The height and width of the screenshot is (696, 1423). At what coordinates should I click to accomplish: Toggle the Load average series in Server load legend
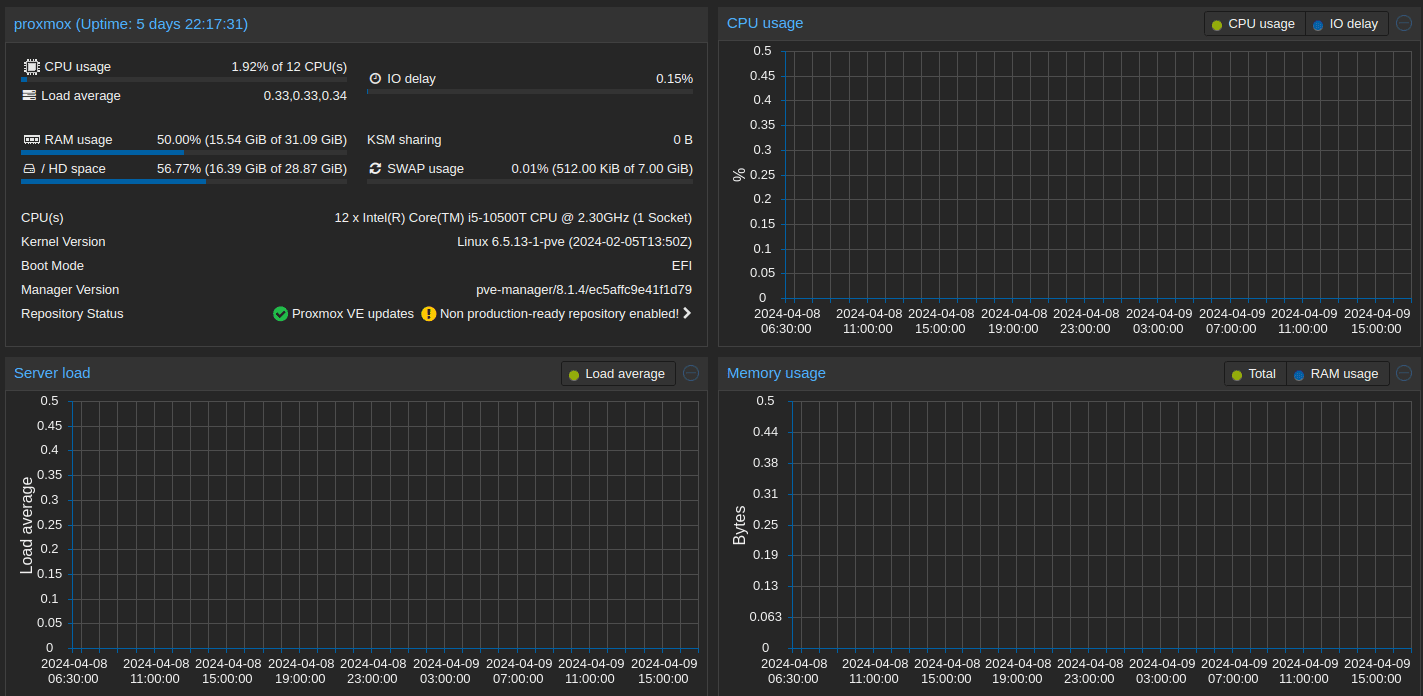point(618,374)
